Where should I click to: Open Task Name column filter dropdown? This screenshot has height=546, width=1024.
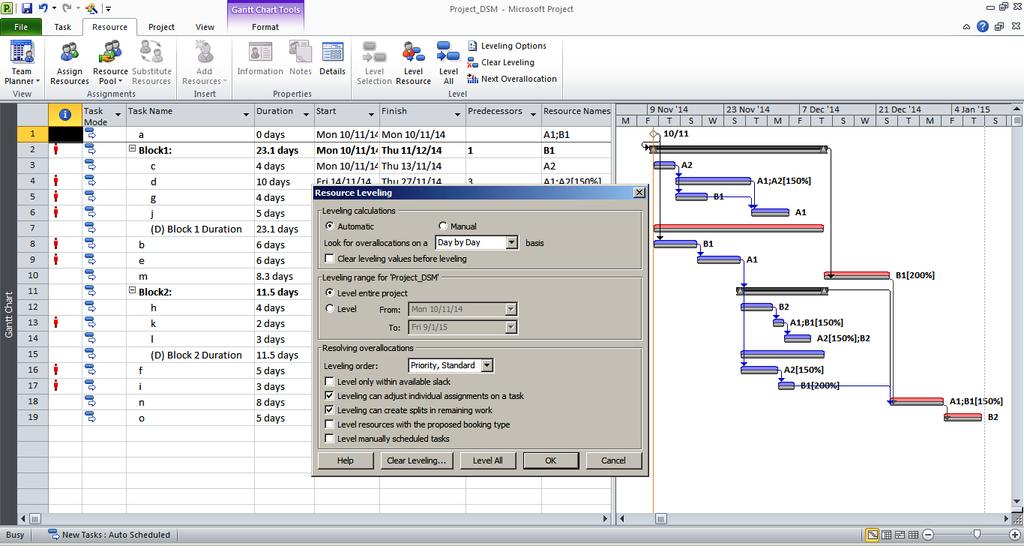click(246, 114)
